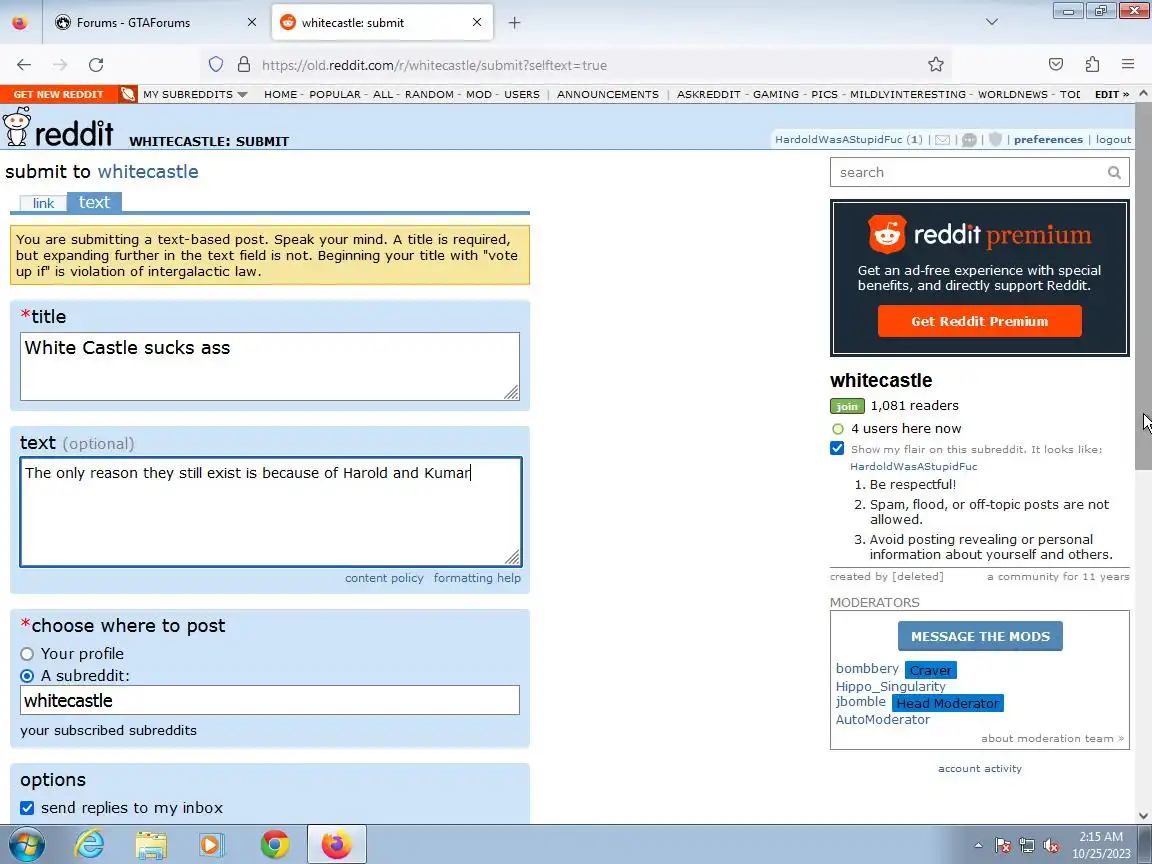The image size is (1152, 864).
Task: Open Google Chrome from the taskbar
Action: tap(274, 844)
